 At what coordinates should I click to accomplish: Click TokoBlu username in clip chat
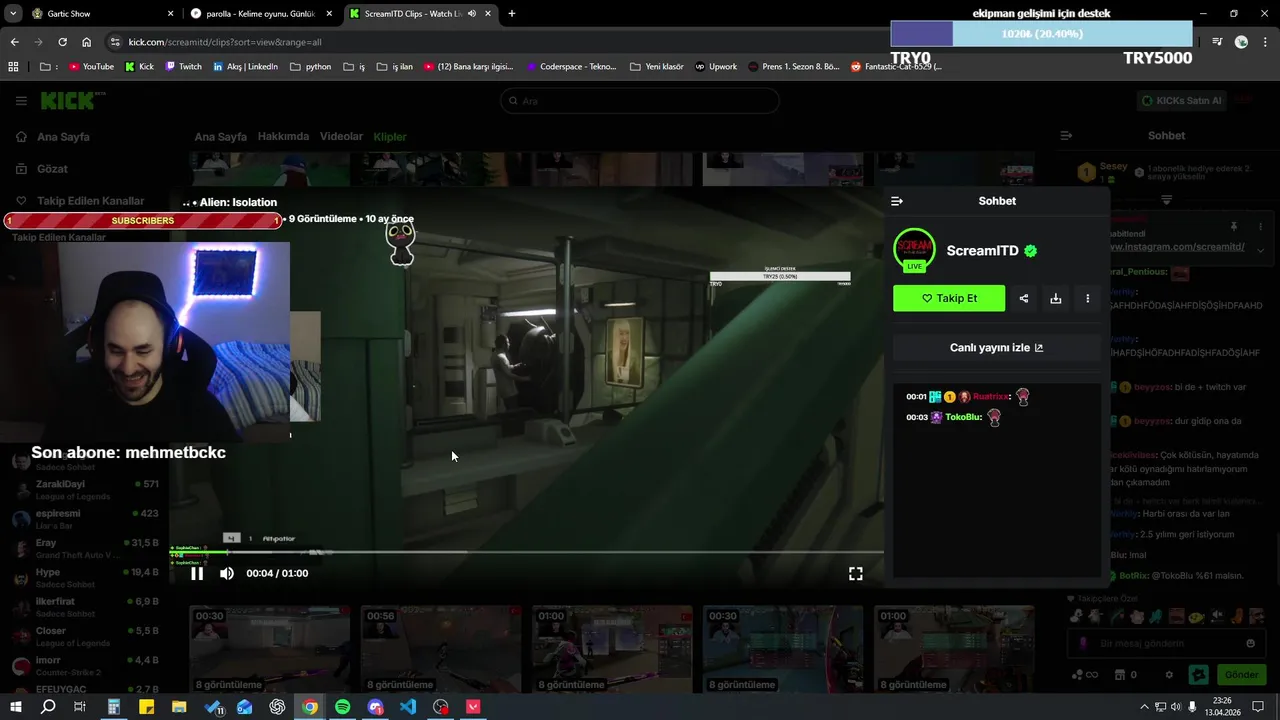[x=963, y=417]
